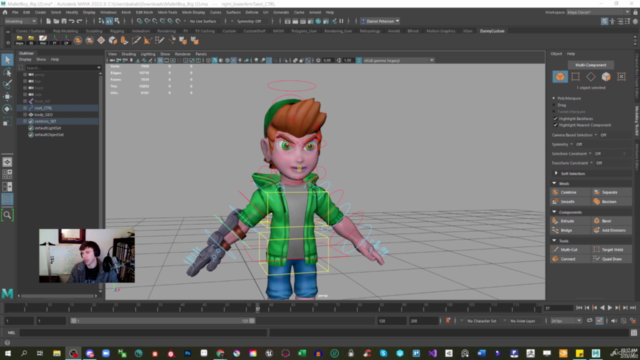Open Windows Start menu
This screenshot has height=360, width=640.
[x=7, y=353]
